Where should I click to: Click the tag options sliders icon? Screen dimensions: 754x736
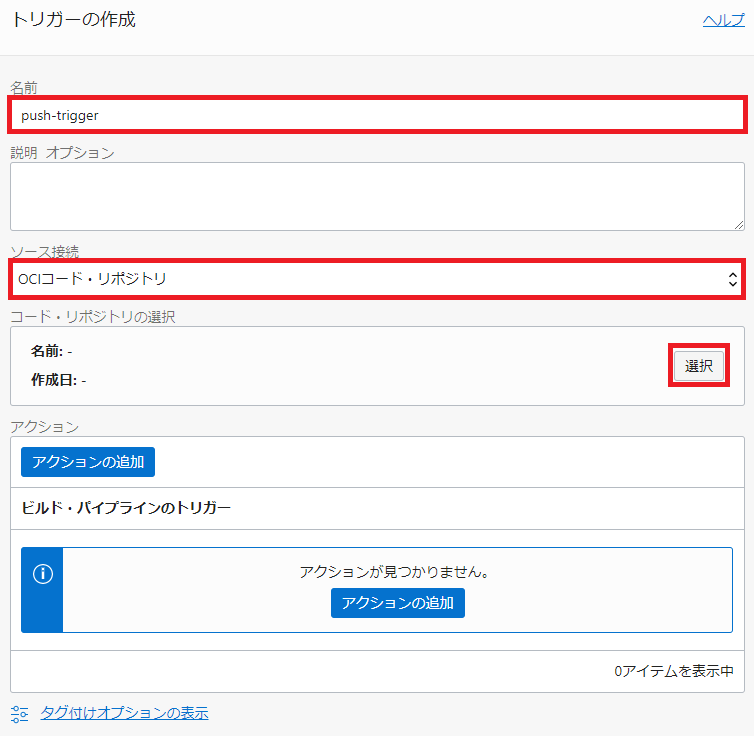(20, 713)
